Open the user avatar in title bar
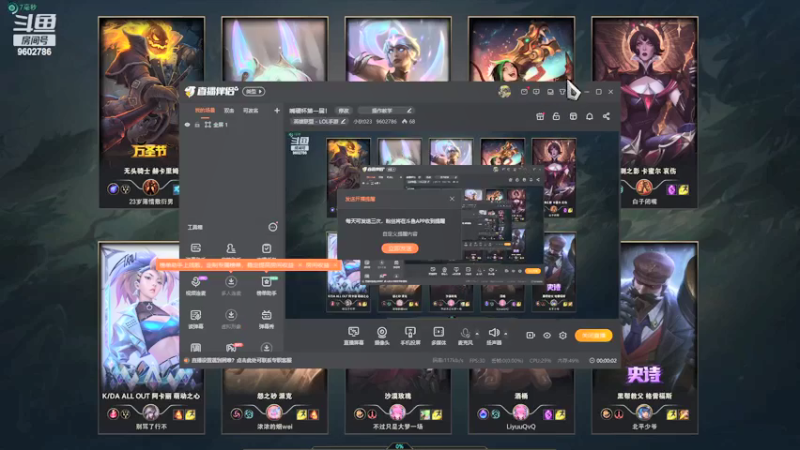 click(504, 92)
